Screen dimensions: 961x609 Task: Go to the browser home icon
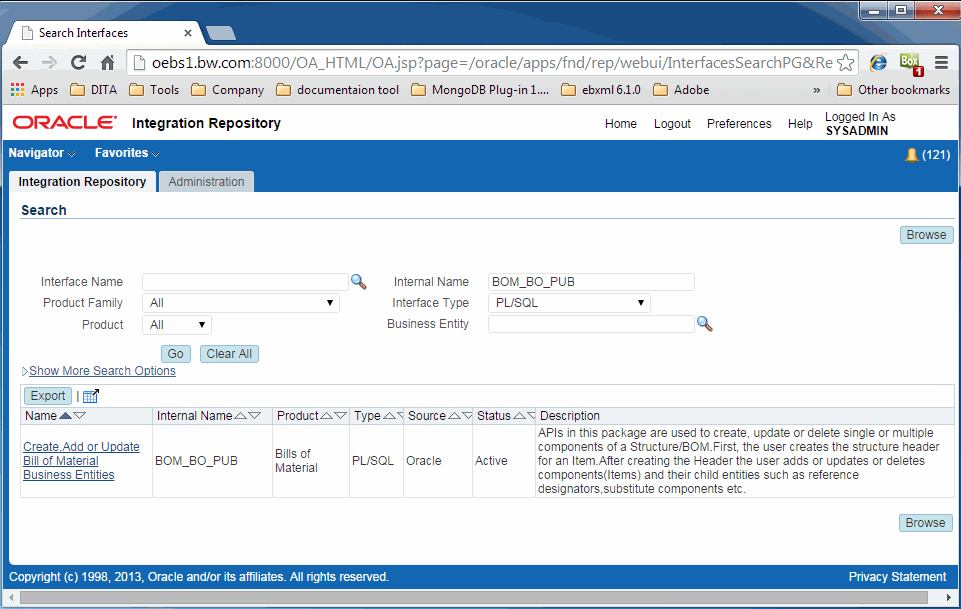[x=107, y=62]
